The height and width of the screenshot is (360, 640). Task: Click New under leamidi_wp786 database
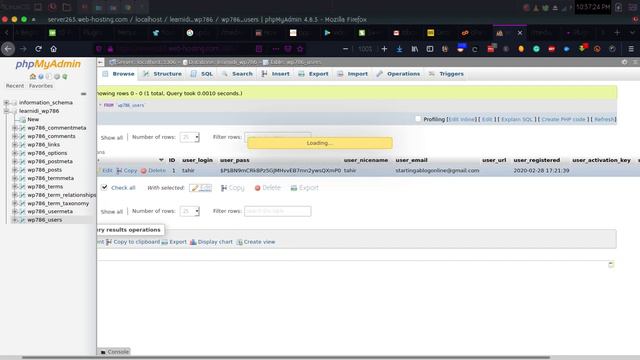click(x=33, y=120)
